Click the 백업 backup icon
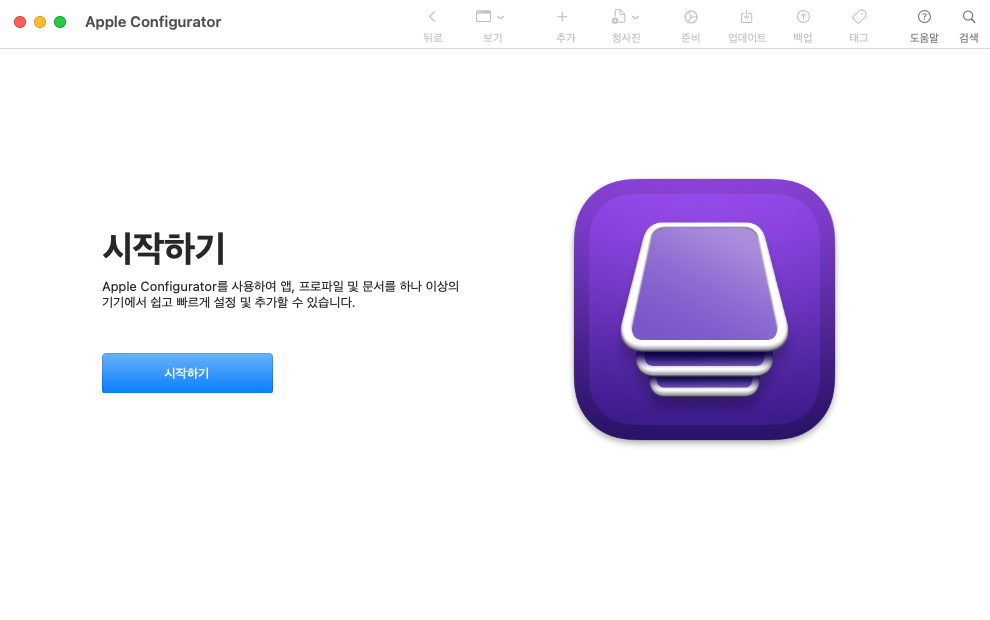The image size is (990, 620). (x=803, y=17)
